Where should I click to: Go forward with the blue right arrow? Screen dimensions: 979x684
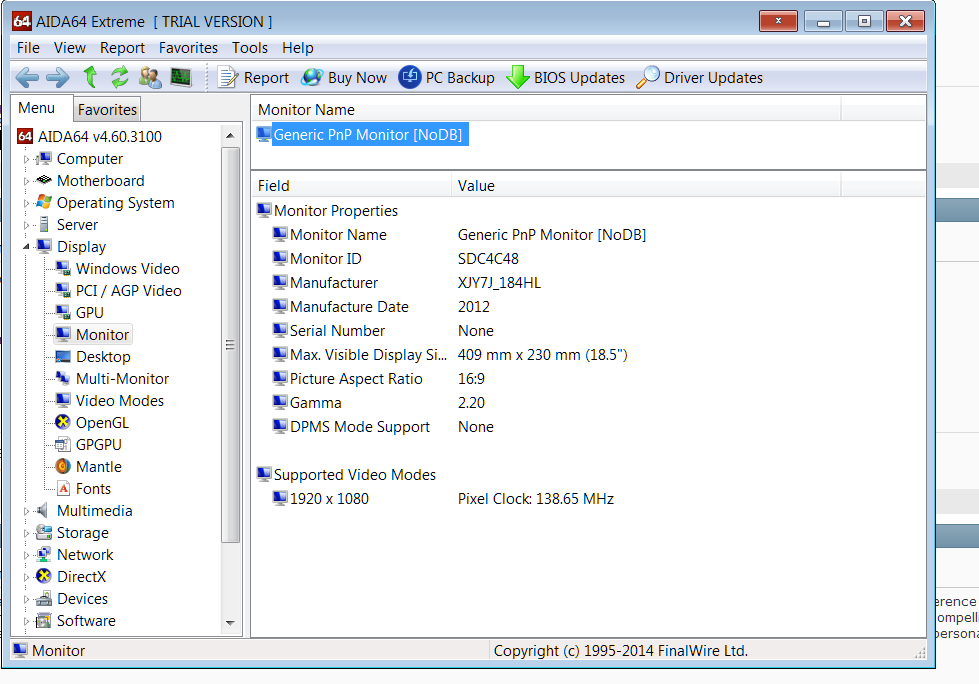click(57, 78)
